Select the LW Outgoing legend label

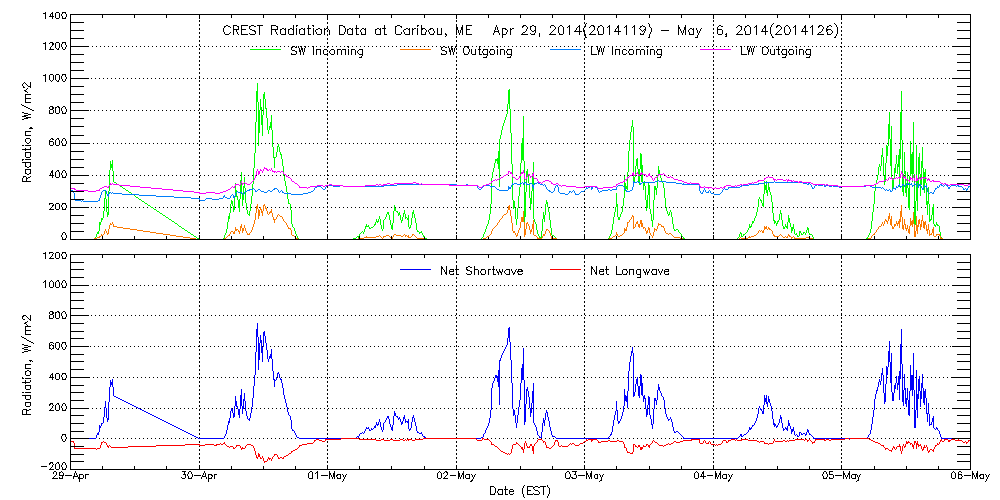775,51
